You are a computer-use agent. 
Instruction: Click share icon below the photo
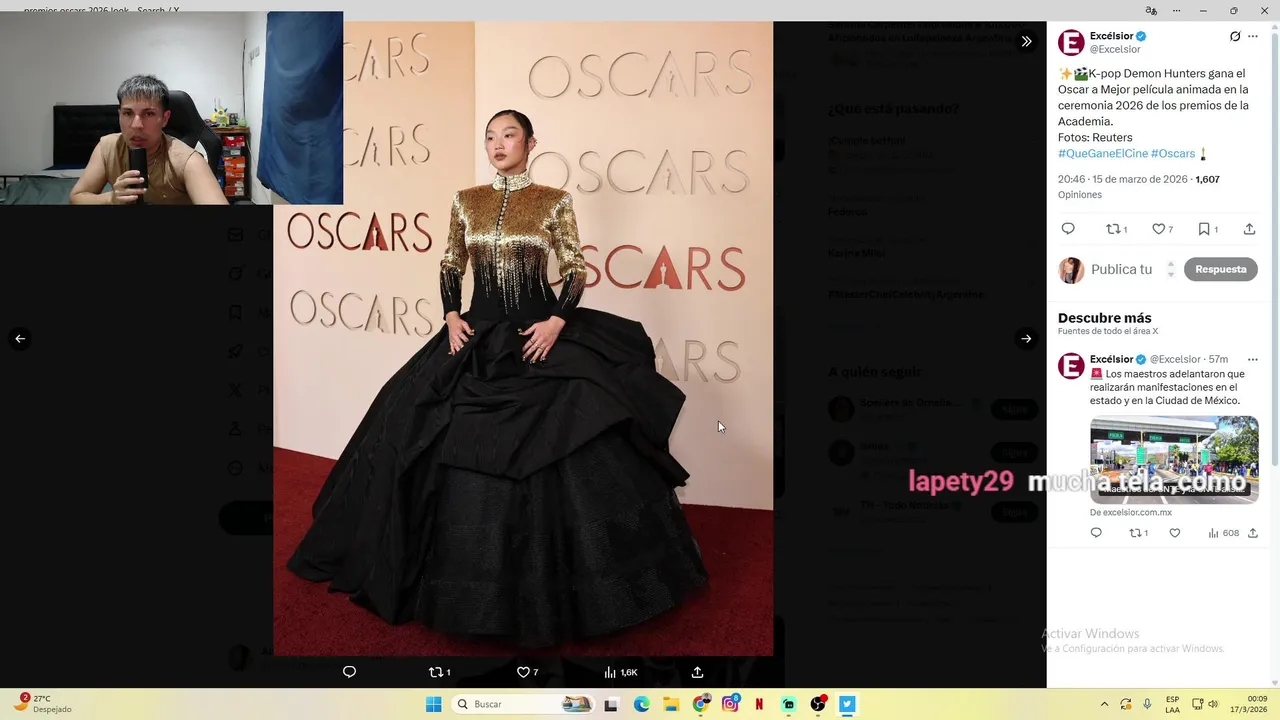pyautogui.click(x=697, y=672)
